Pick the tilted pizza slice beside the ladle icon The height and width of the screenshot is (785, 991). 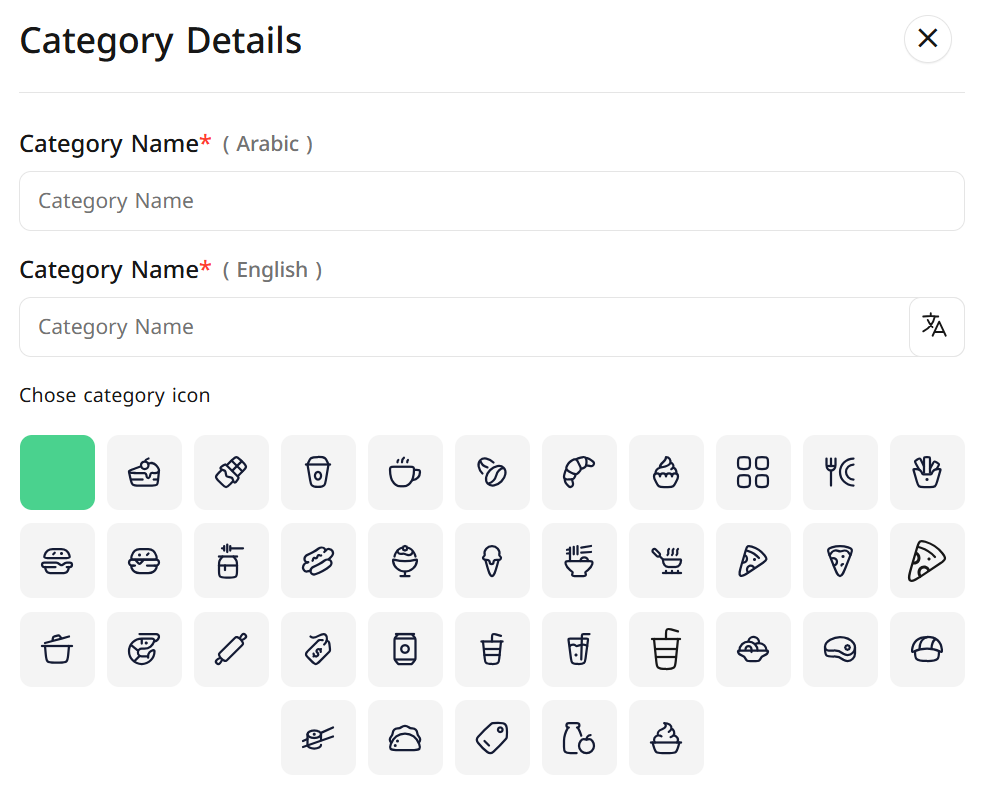[x=753, y=561]
